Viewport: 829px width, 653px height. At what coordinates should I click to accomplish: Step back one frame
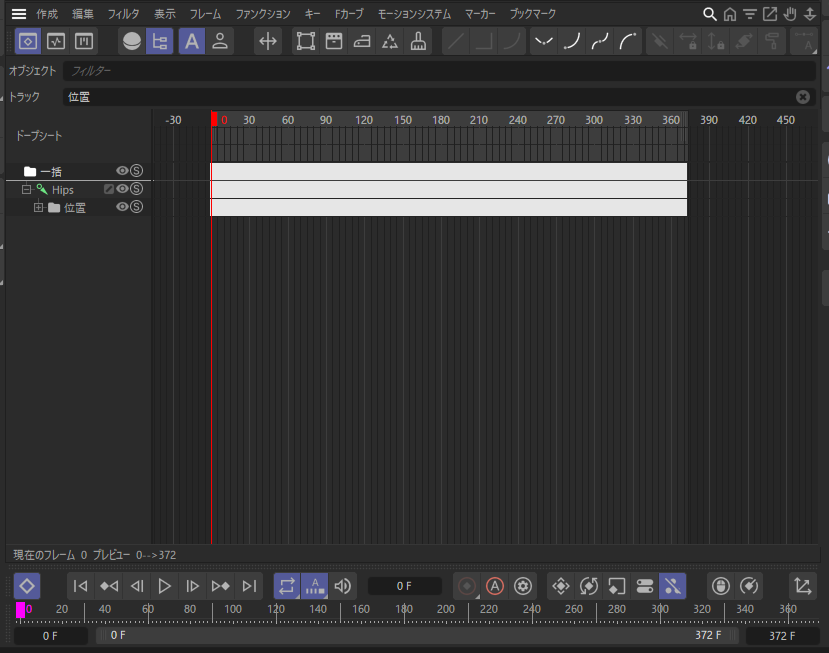(137, 586)
